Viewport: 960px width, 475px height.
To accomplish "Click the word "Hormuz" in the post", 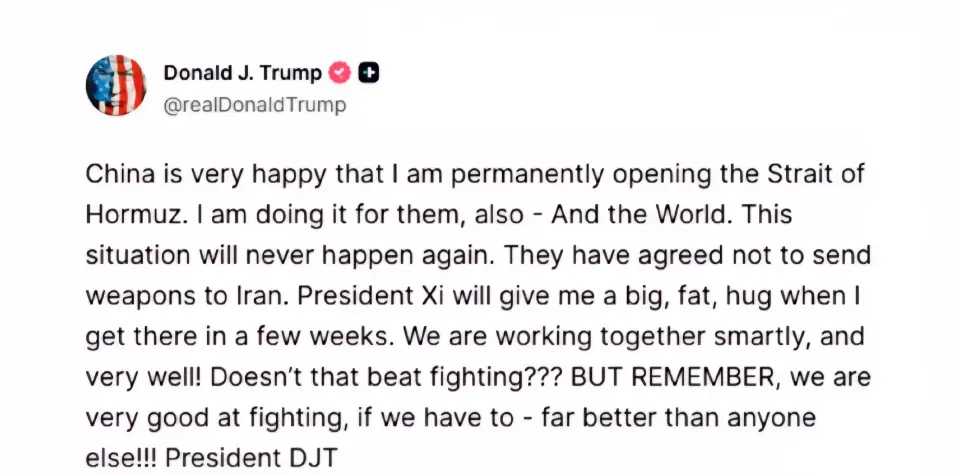I will coord(129,216).
